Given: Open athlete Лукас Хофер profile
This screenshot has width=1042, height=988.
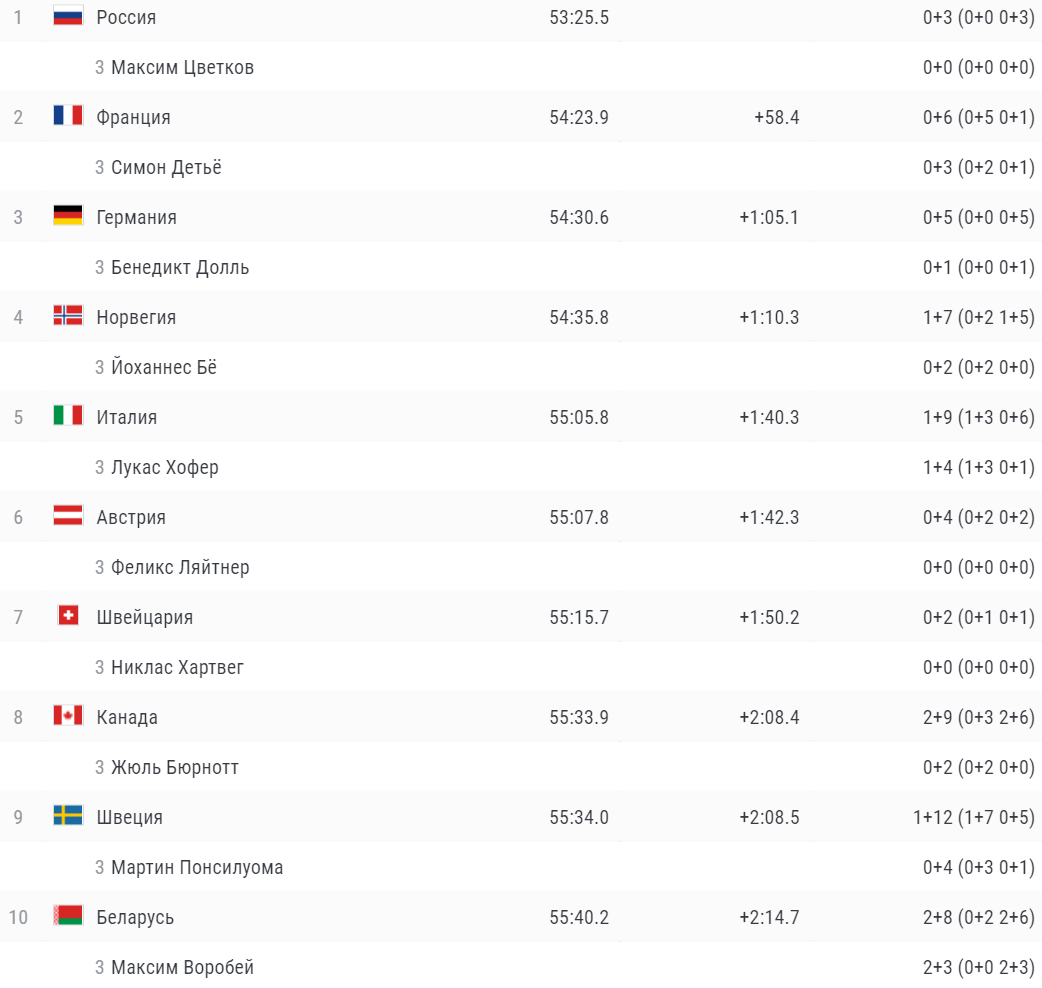Looking at the screenshot, I should [165, 467].
